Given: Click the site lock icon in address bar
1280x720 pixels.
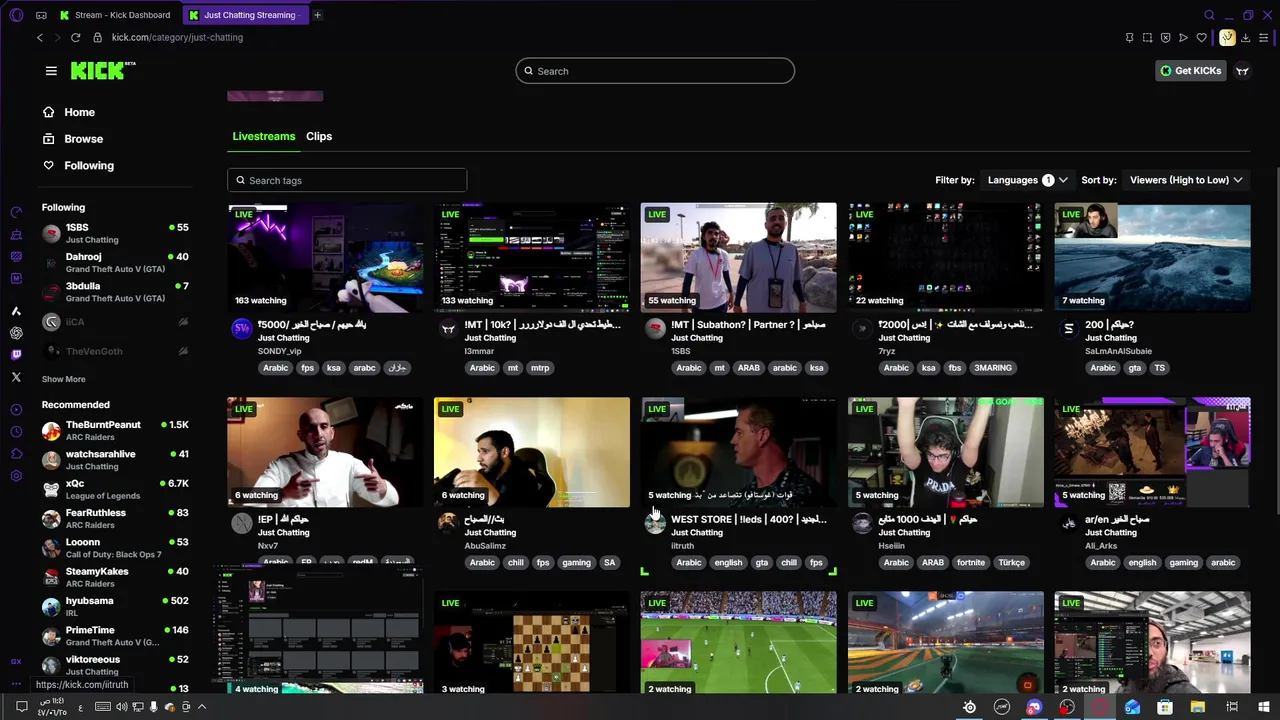Looking at the screenshot, I should [x=97, y=37].
